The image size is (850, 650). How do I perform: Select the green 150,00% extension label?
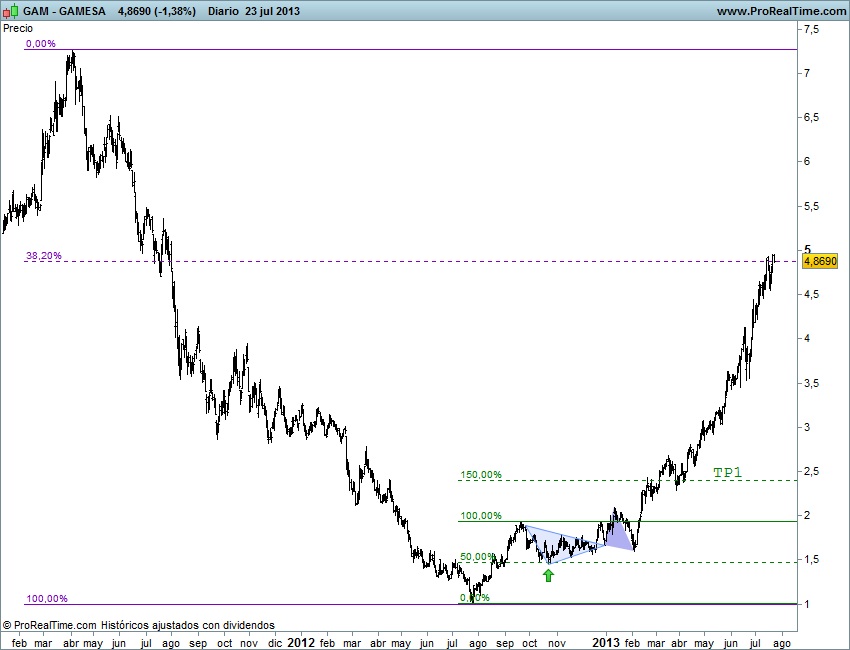coord(481,474)
